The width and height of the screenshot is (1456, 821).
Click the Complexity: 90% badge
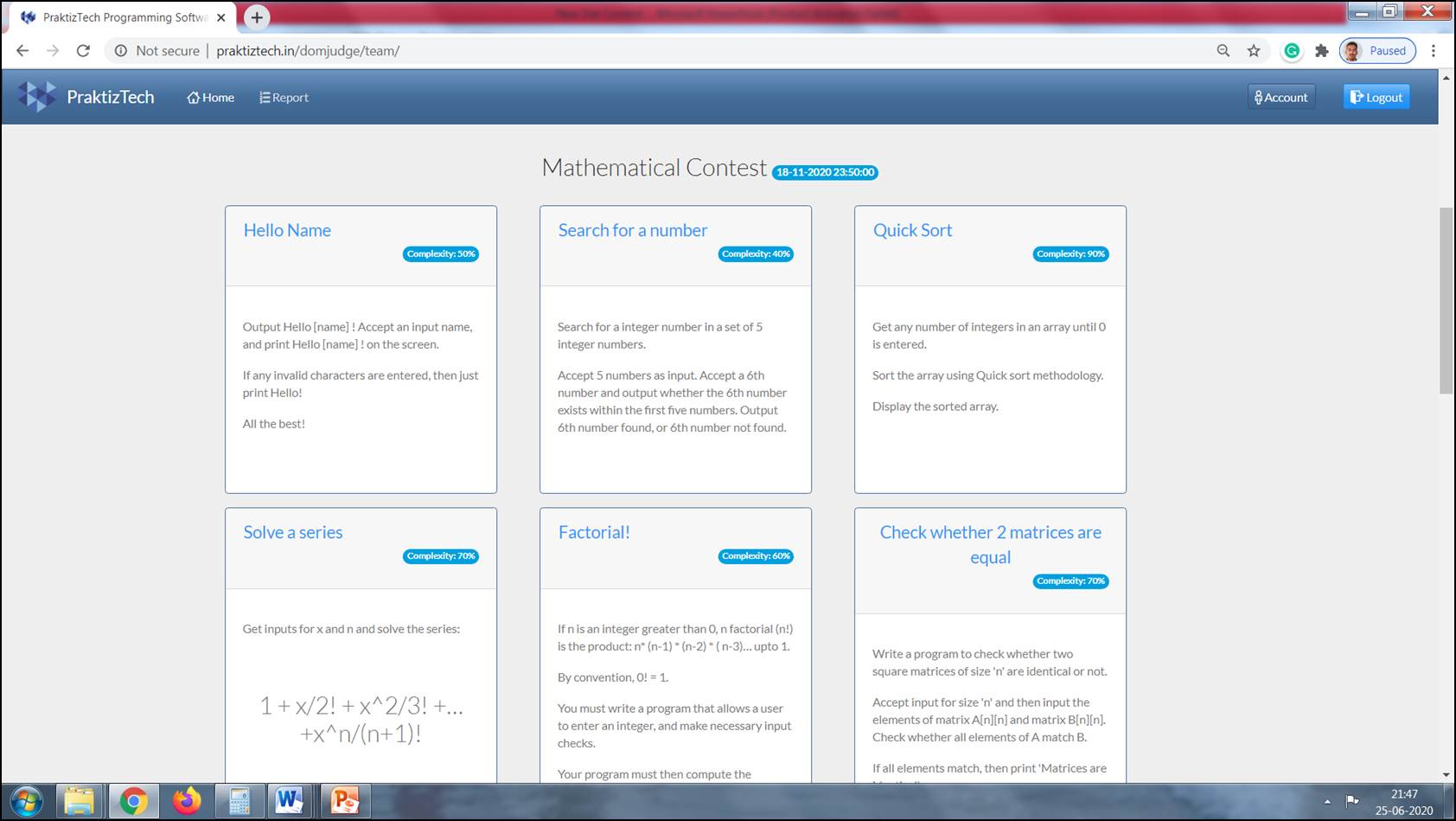(x=1070, y=253)
